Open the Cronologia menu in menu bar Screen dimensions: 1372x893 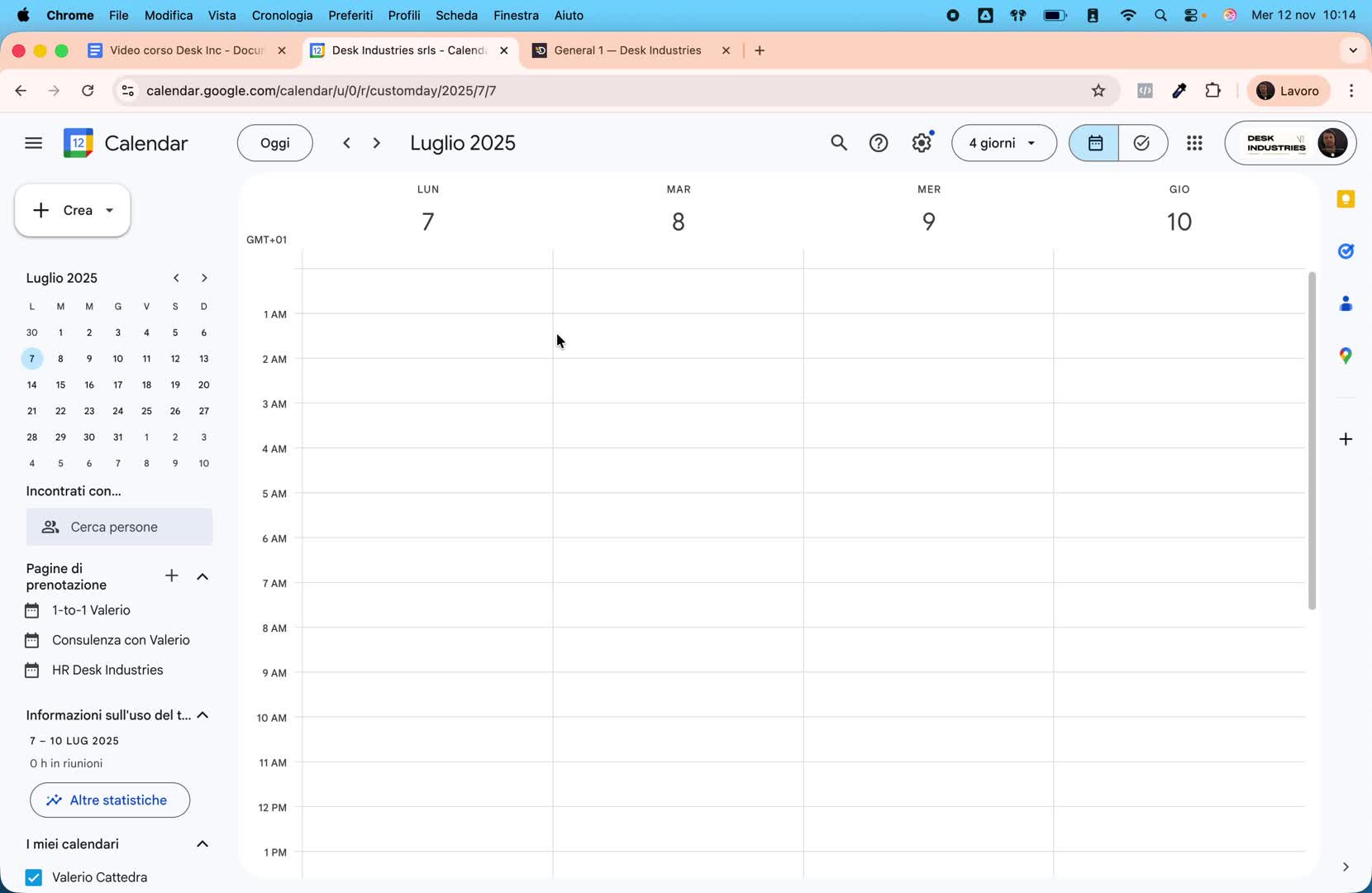click(x=282, y=15)
